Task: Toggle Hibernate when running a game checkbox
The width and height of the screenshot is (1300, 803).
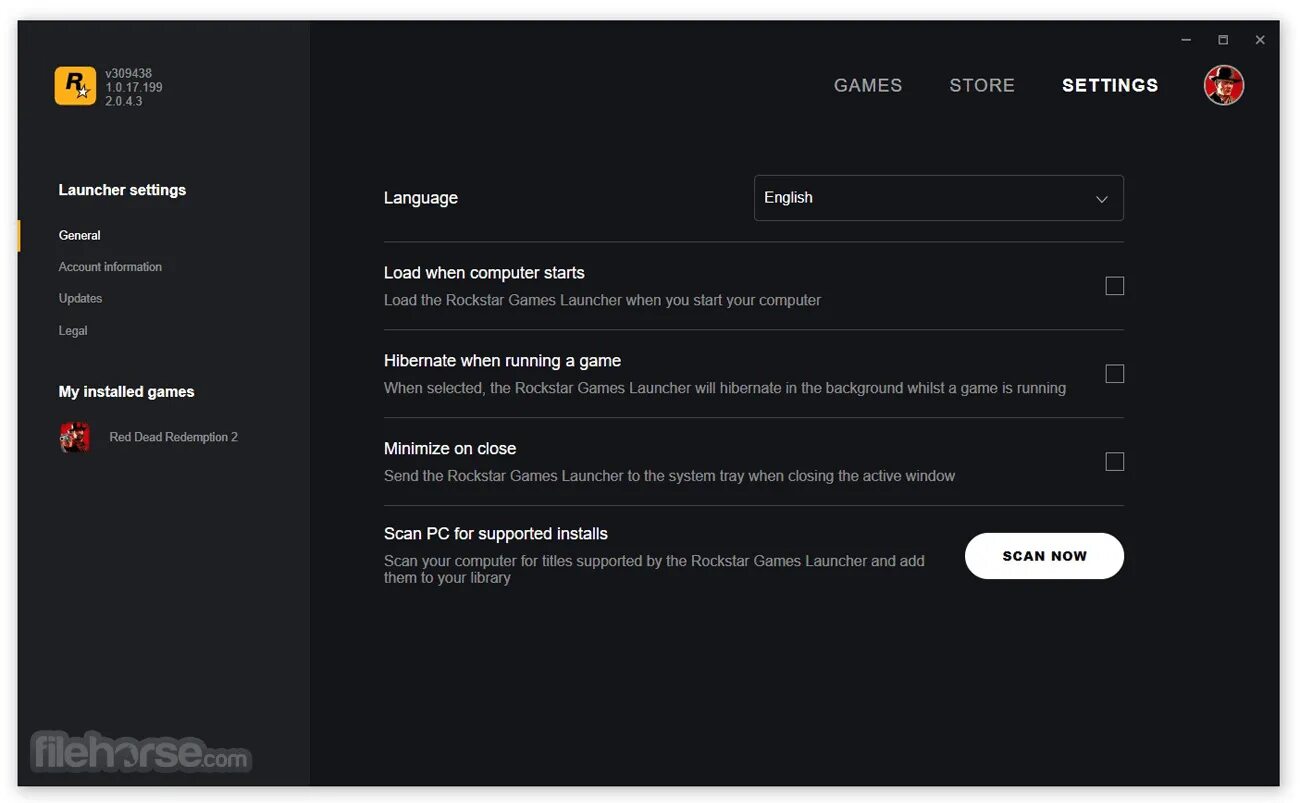Action: pyautogui.click(x=1114, y=374)
